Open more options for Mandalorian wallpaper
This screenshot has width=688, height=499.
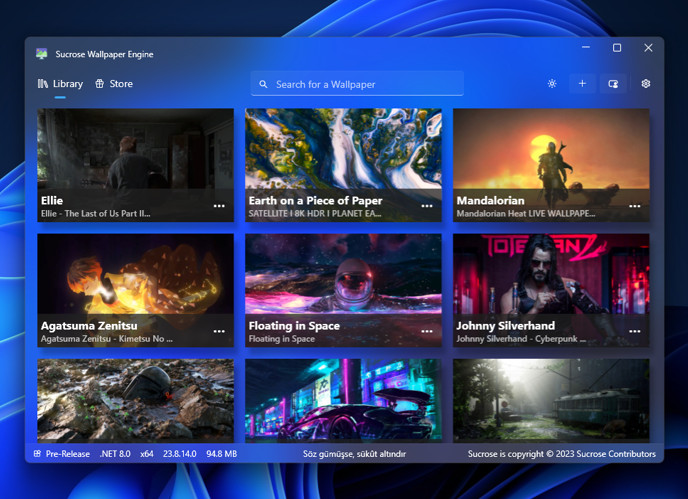634,206
